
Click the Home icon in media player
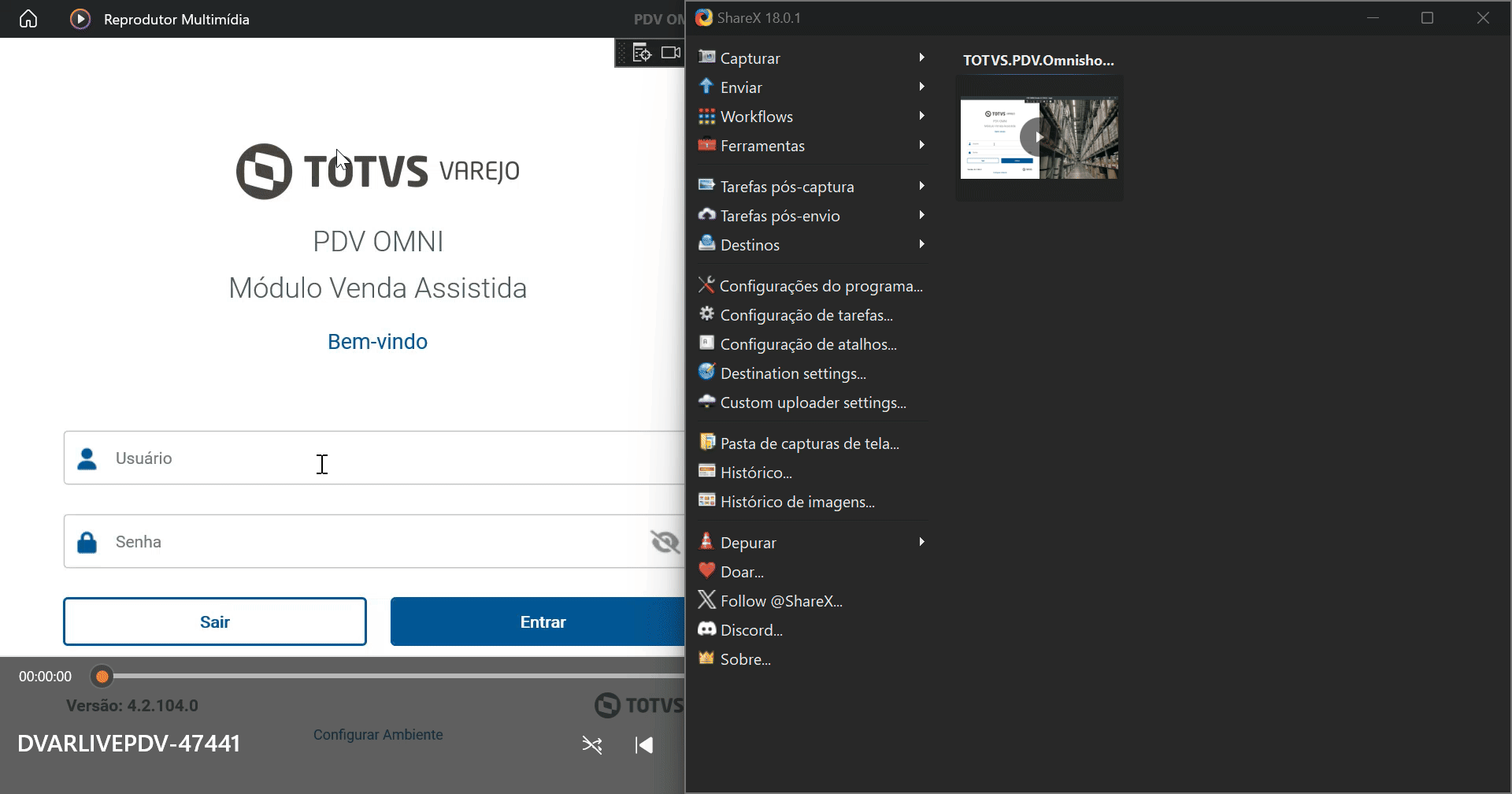click(28, 19)
